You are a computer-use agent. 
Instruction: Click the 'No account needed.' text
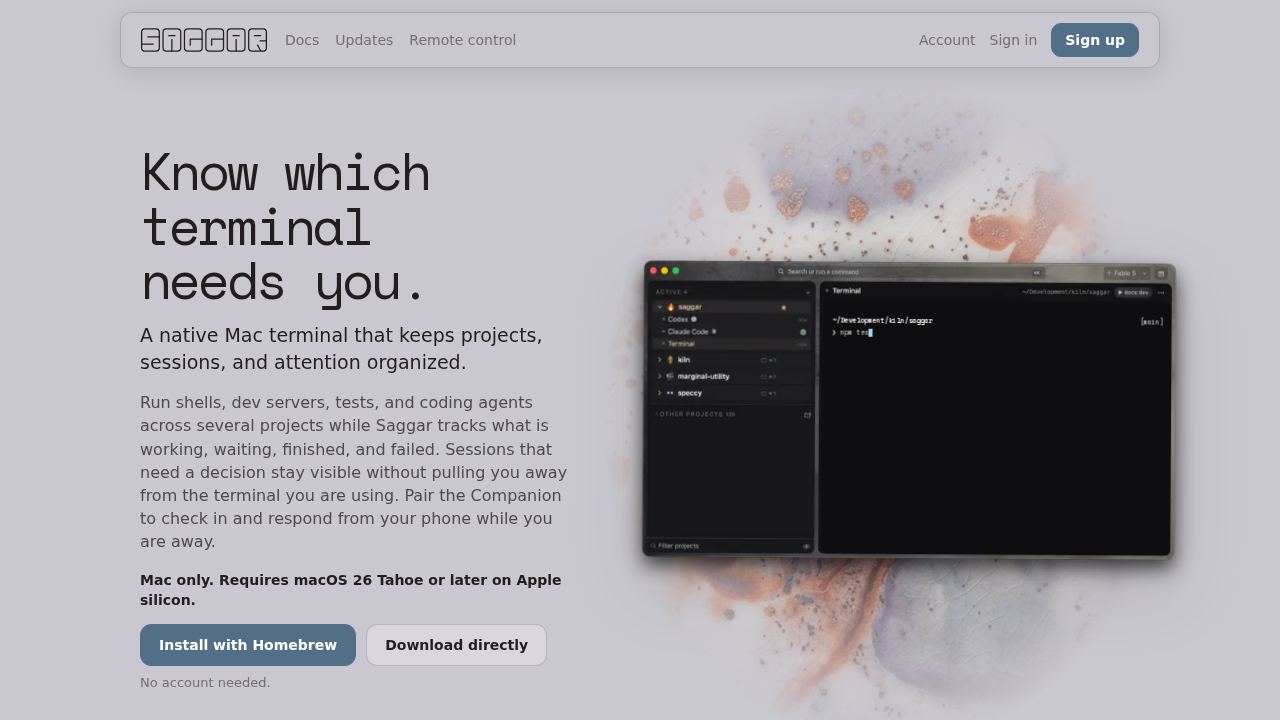205,683
